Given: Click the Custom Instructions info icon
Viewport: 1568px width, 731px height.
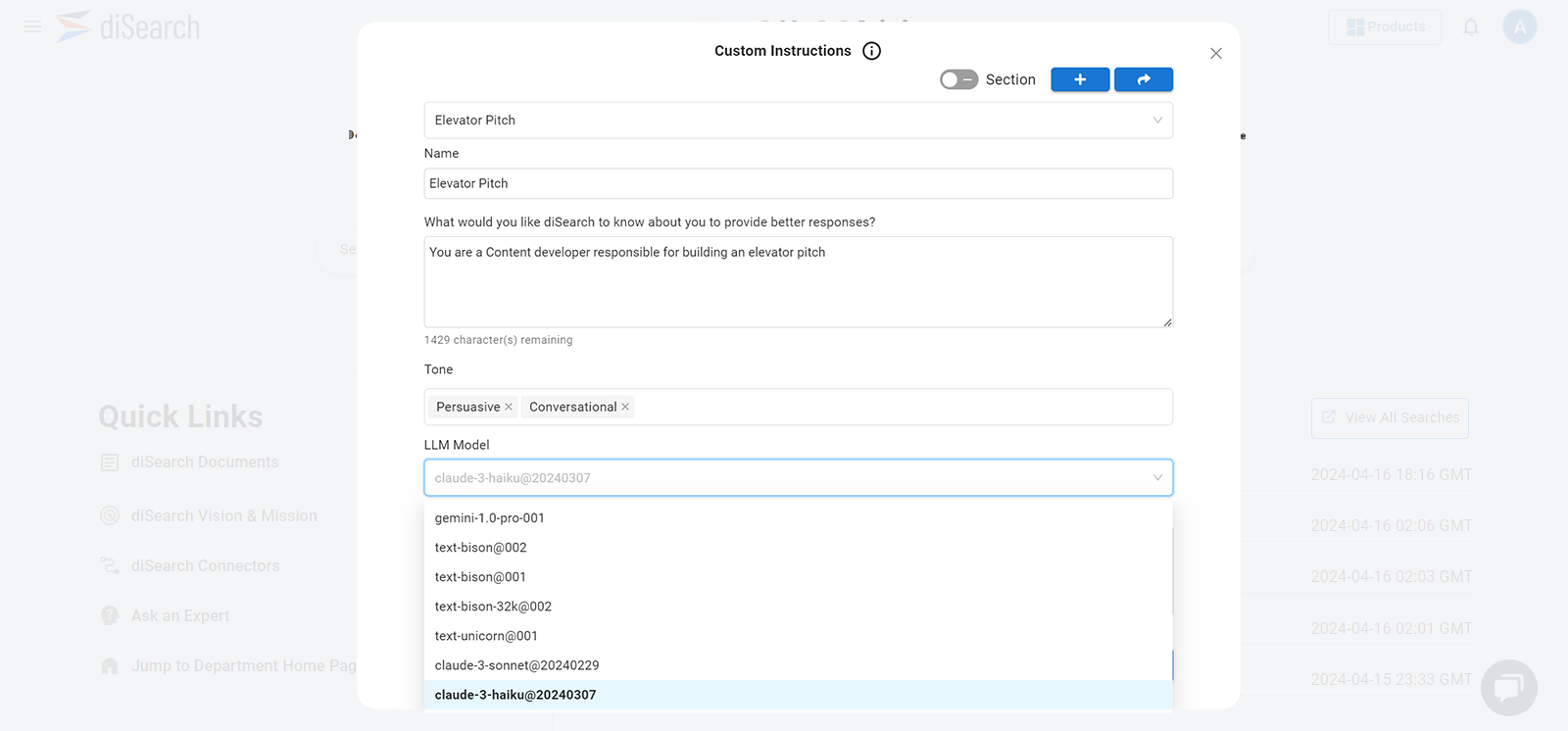Looking at the screenshot, I should tap(871, 51).
